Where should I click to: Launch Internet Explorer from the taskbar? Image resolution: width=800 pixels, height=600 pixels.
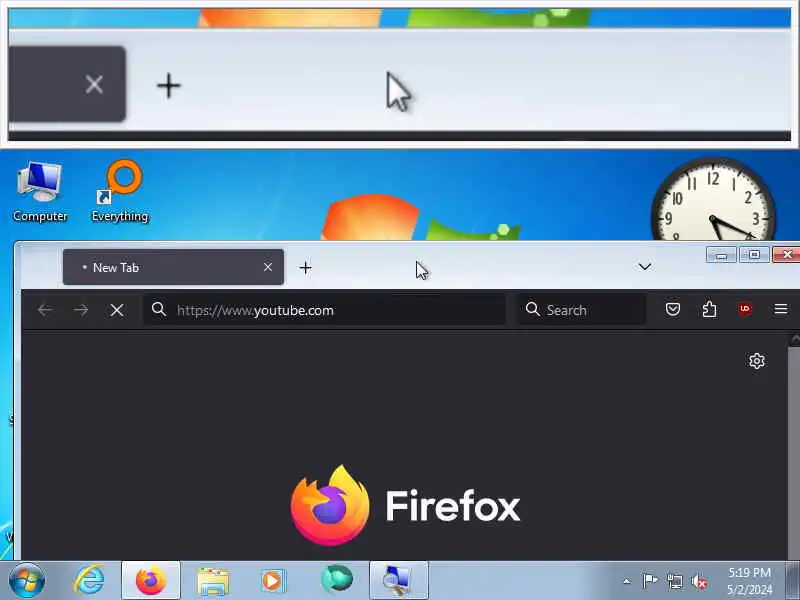[x=89, y=581]
